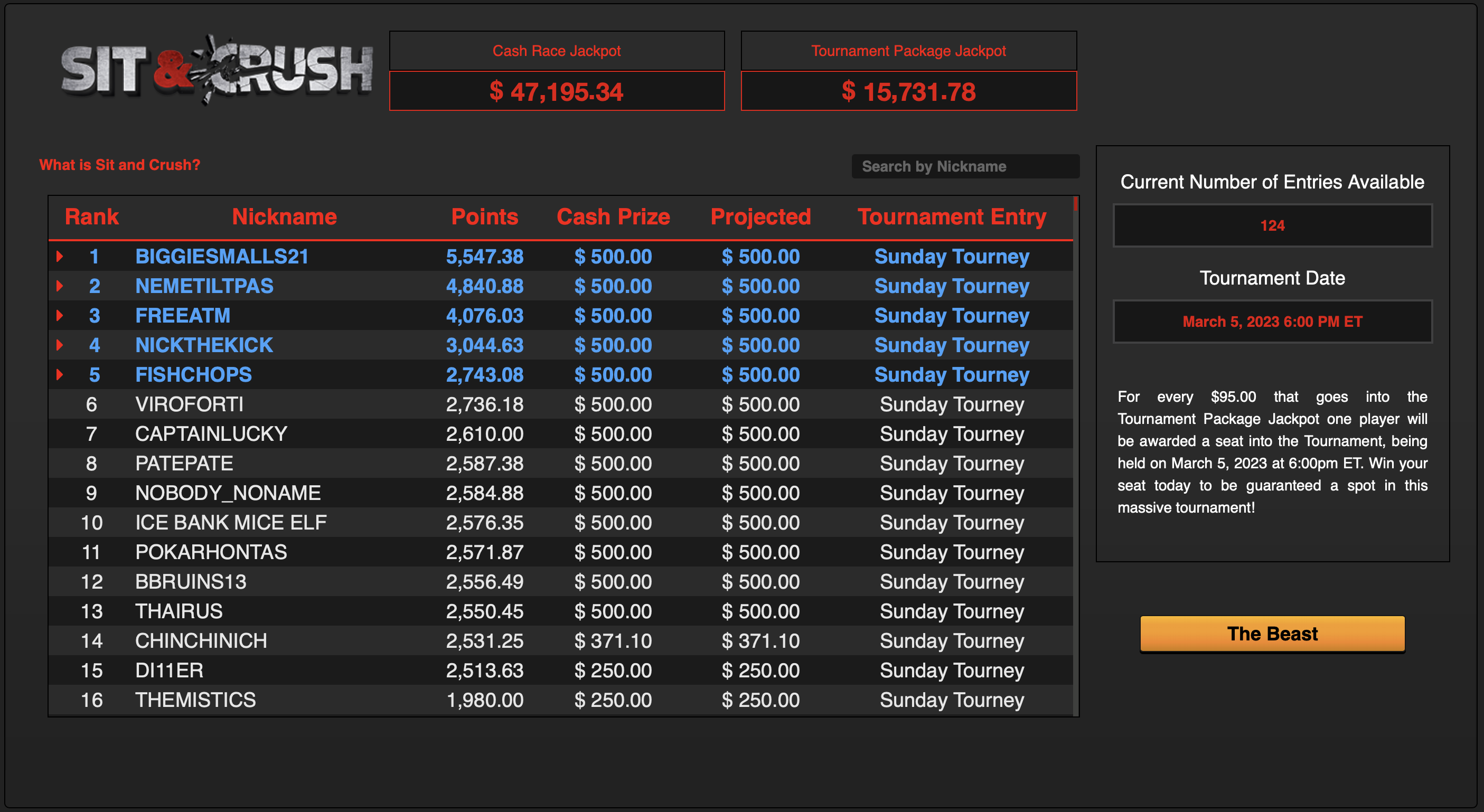
Task: Select the Tournament Package Jackpot amount $15,731.78
Action: pos(908,91)
